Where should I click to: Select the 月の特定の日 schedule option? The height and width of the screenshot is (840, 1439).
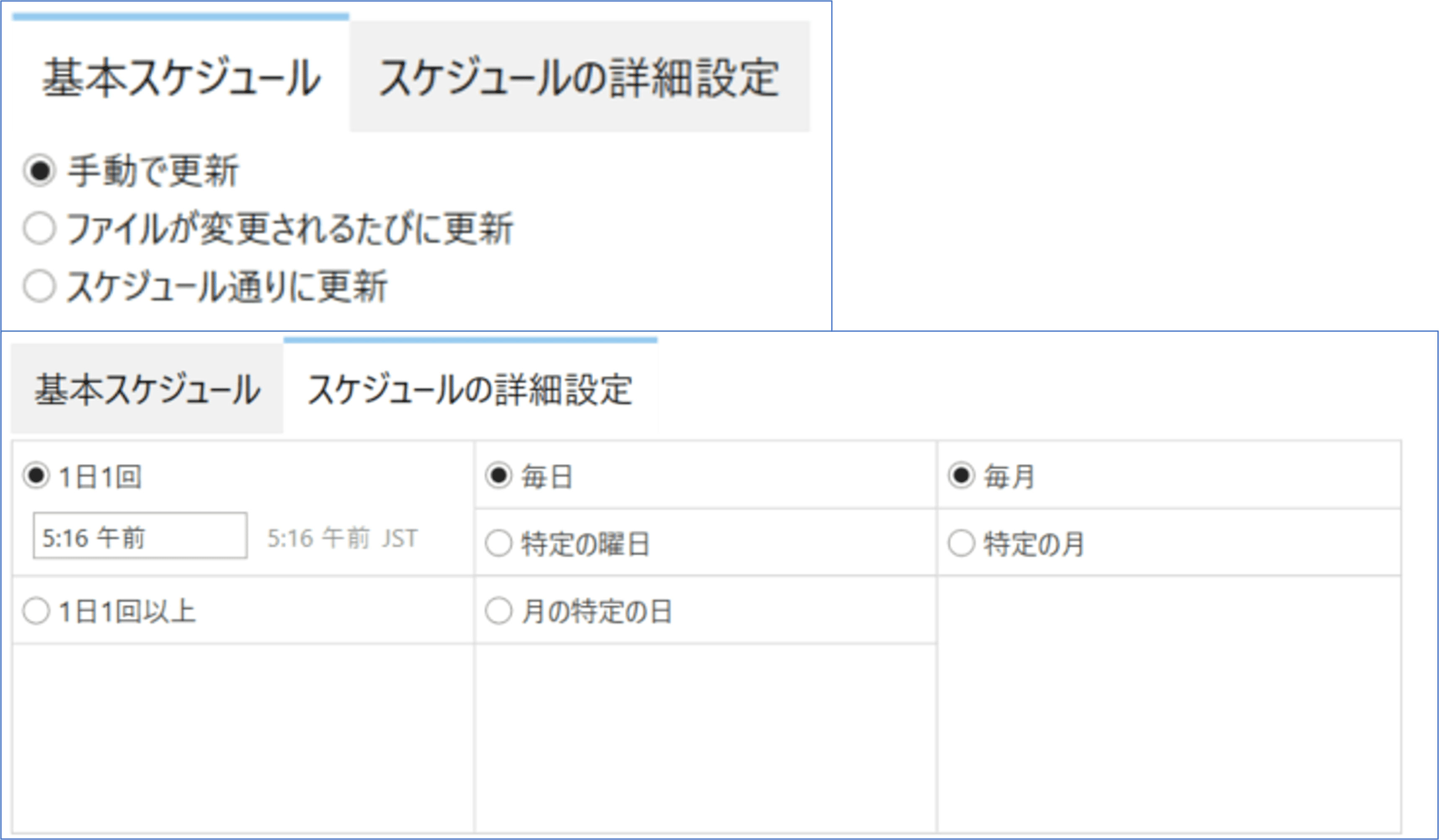click(499, 611)
